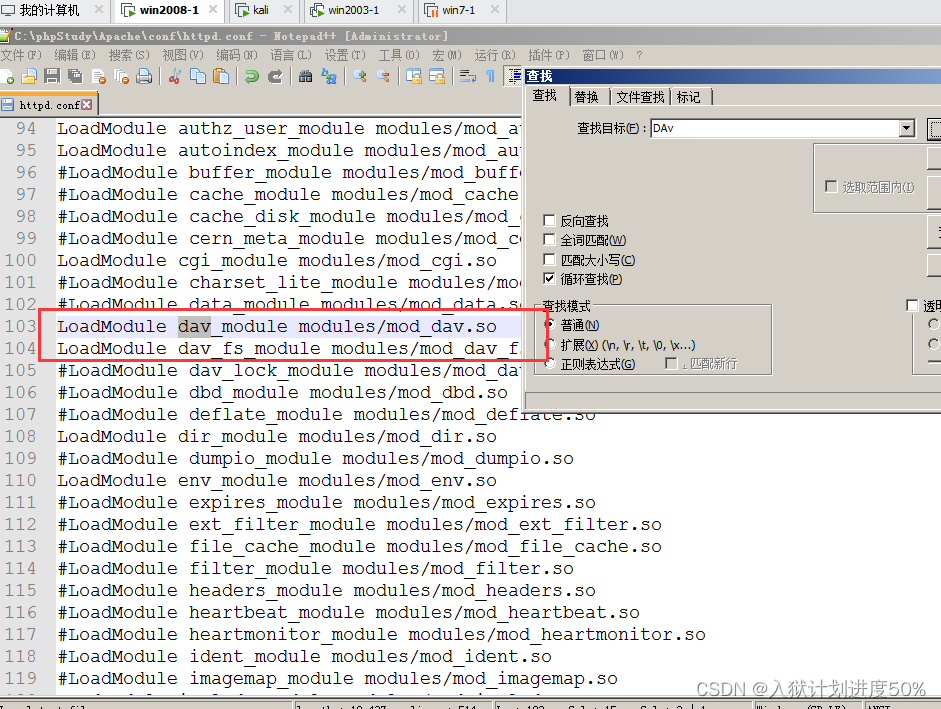Click the Save All icon

(x=76, y=76)
